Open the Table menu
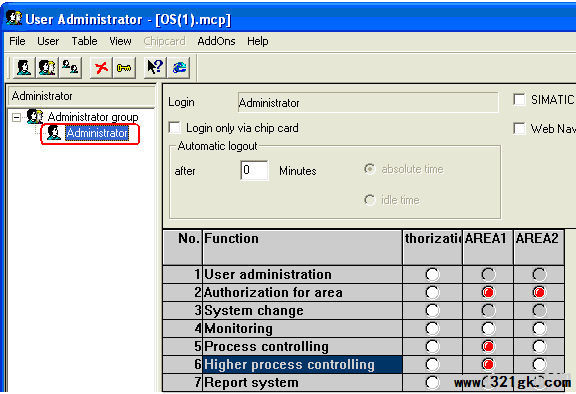The image size is (576, 394). coord(84,41)
